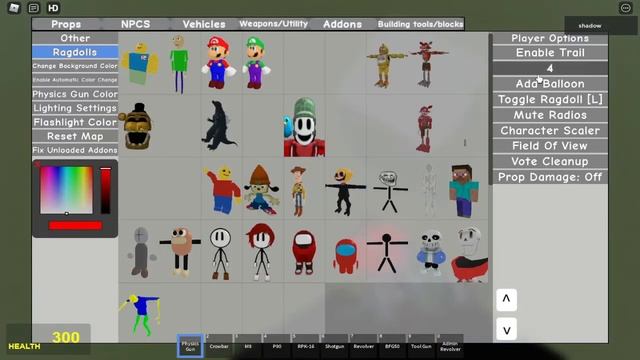The height and width of the screenshot is (360, 640).
Task: Spawn the LEGO minifigure ragdoll
Action: [222, 190]
